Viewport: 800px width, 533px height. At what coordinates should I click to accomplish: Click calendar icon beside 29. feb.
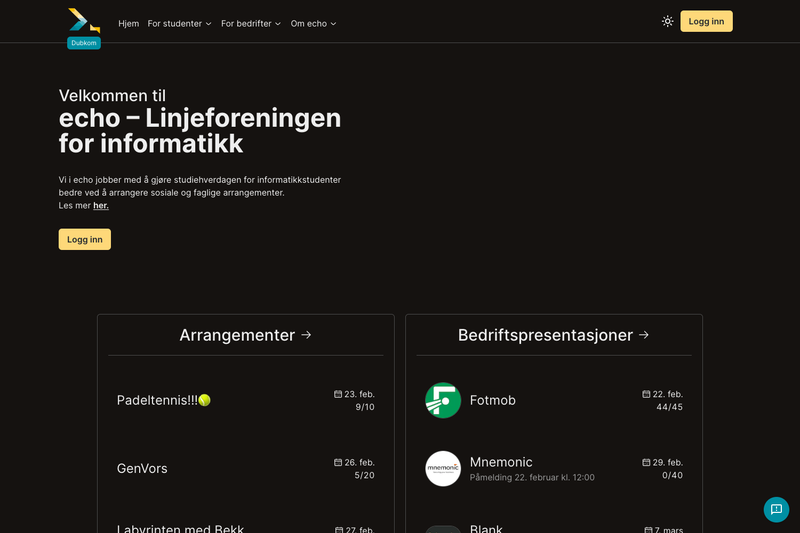tap(646, 462)
